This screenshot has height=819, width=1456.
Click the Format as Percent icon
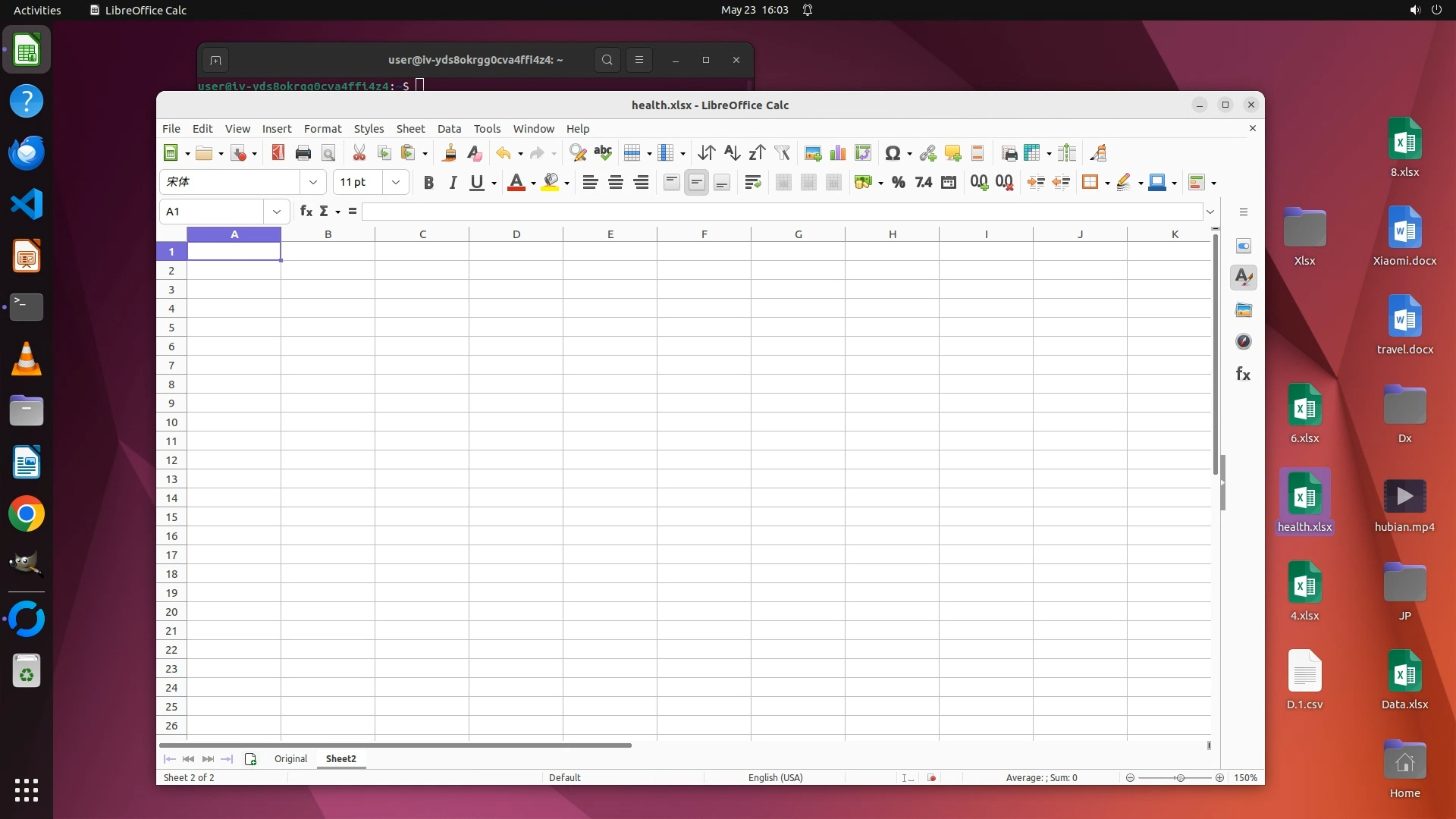coord(899,182)
